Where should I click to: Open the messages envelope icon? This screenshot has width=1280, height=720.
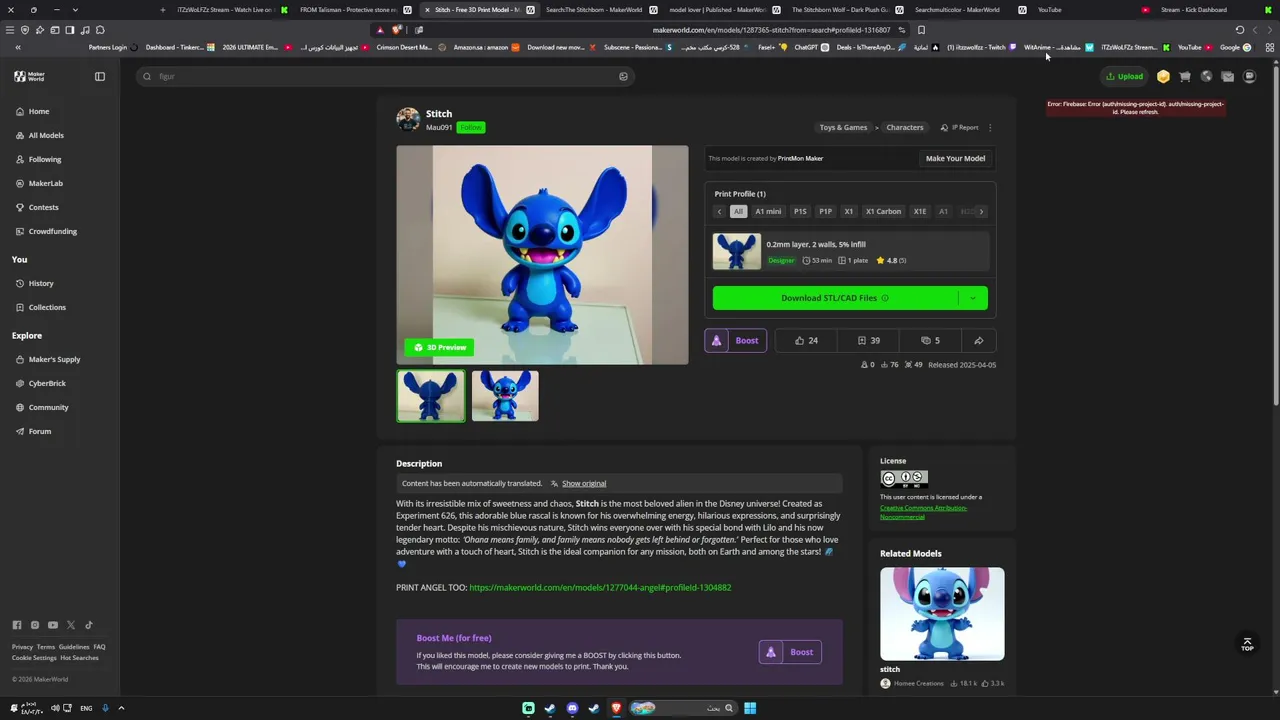(x=1228, y=76)
